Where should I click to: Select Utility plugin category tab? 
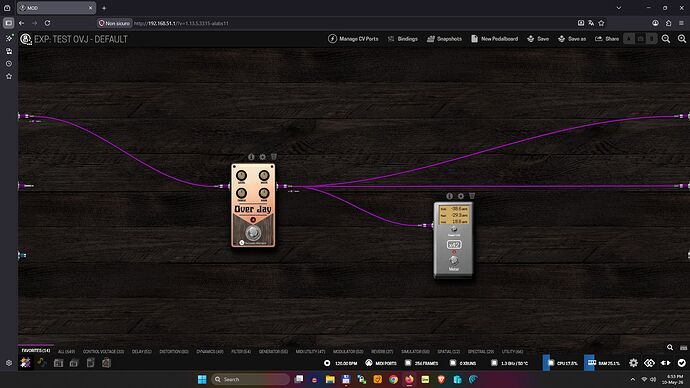coord(512,351)
